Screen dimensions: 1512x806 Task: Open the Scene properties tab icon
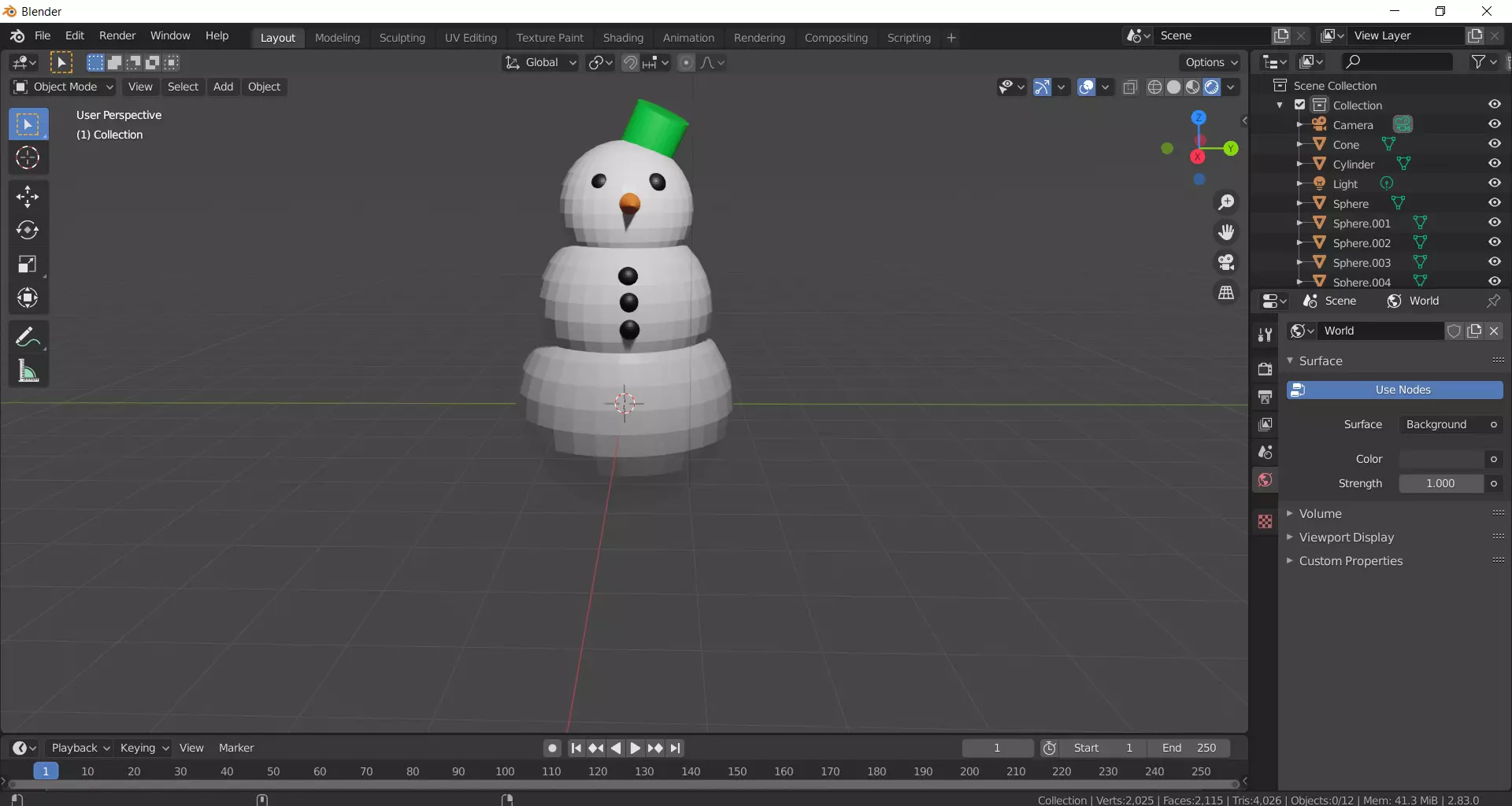click(x=1265, y=452)
